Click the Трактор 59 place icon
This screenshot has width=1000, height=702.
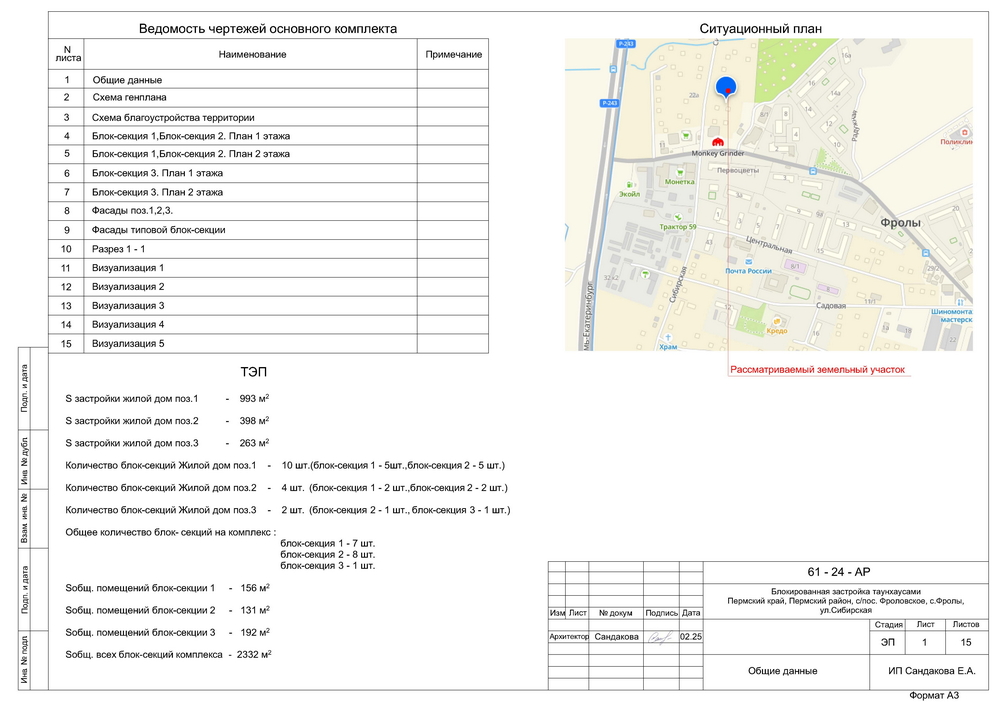pyautogui.click(x=678, y=217)
